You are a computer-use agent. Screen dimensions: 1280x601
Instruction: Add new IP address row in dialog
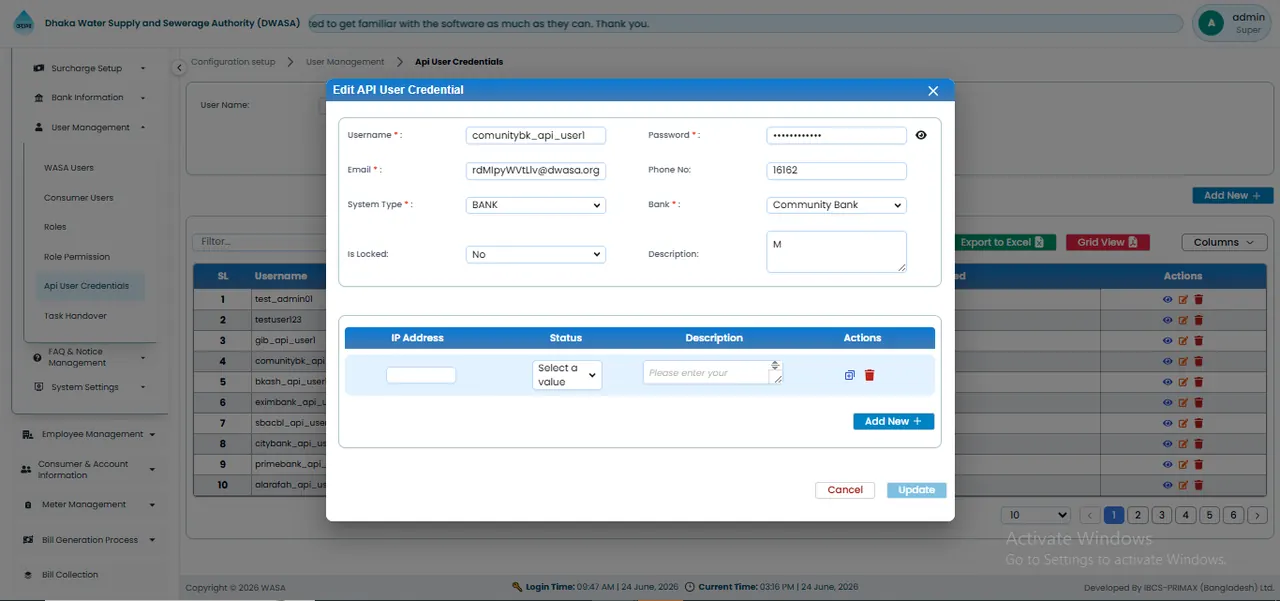893,421
